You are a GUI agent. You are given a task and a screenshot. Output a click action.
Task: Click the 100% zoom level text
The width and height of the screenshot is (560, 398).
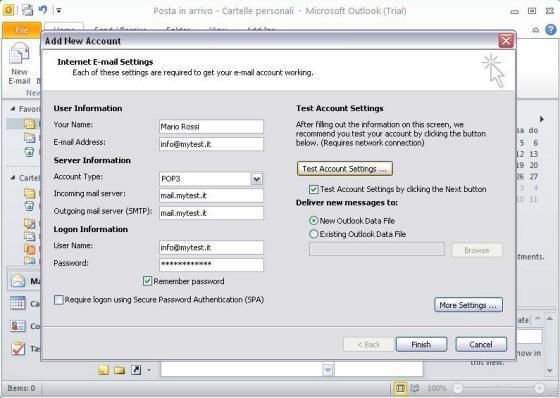coord(437,388)
